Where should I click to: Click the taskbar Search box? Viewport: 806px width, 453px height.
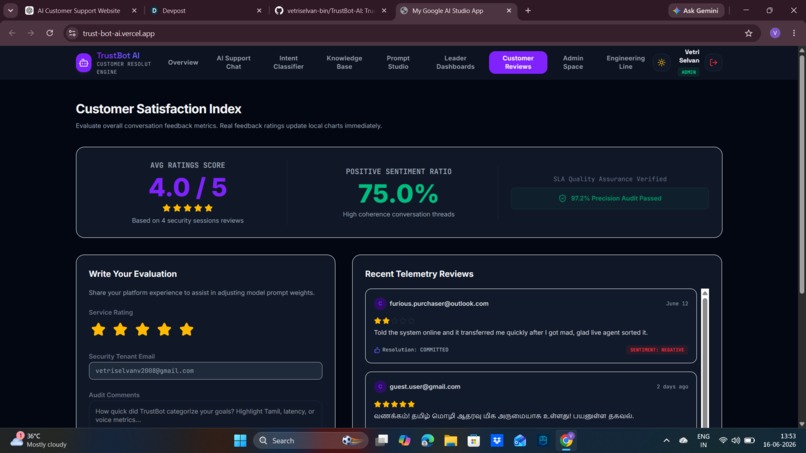(310, 441)
